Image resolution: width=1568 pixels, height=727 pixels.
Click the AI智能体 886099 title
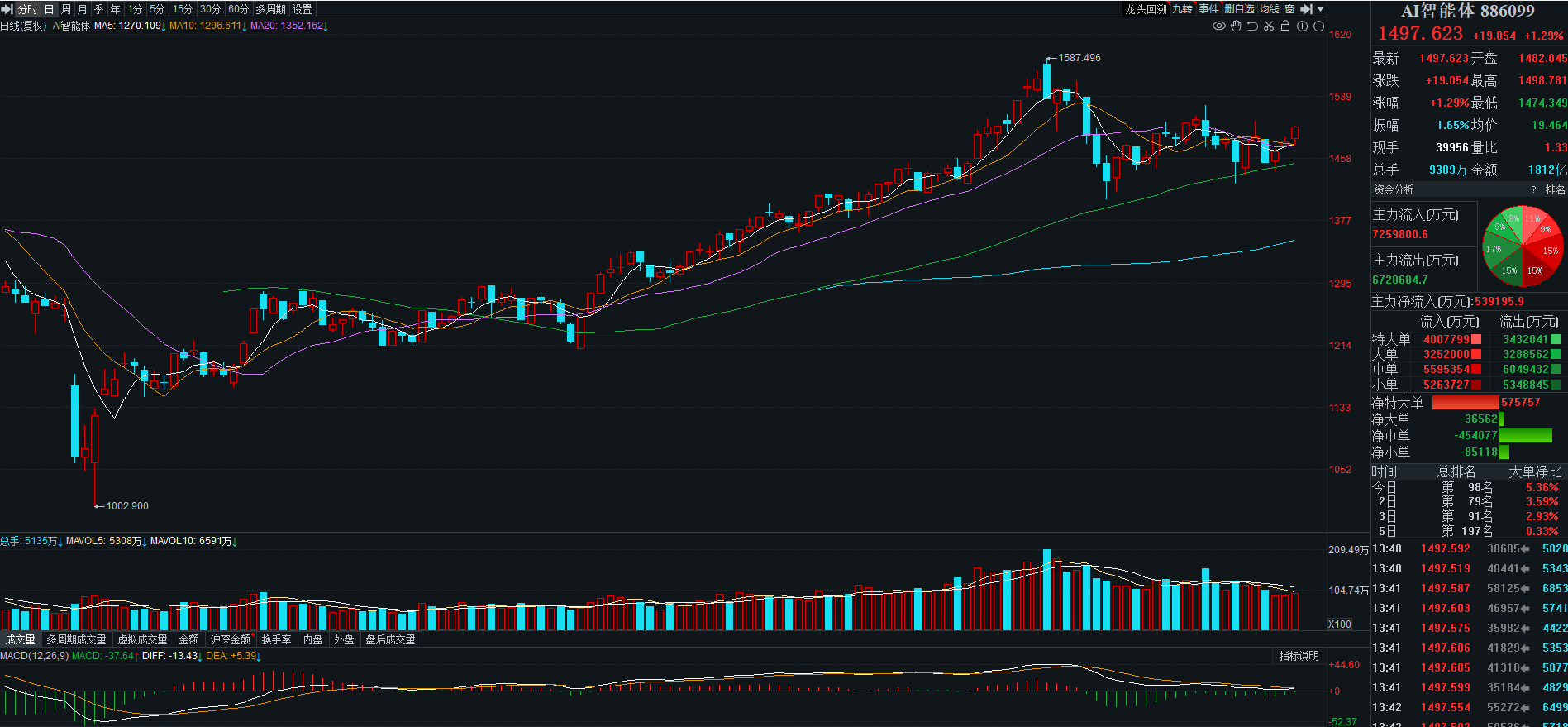1467,11
